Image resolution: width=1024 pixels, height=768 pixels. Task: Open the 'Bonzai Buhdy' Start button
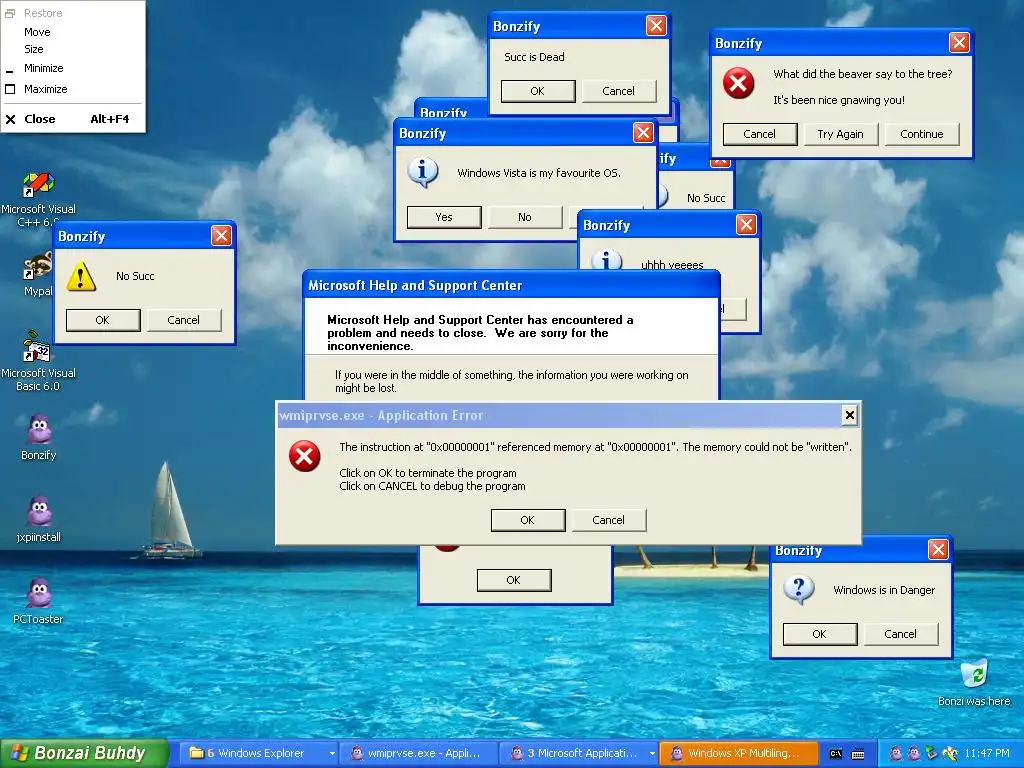84,753
